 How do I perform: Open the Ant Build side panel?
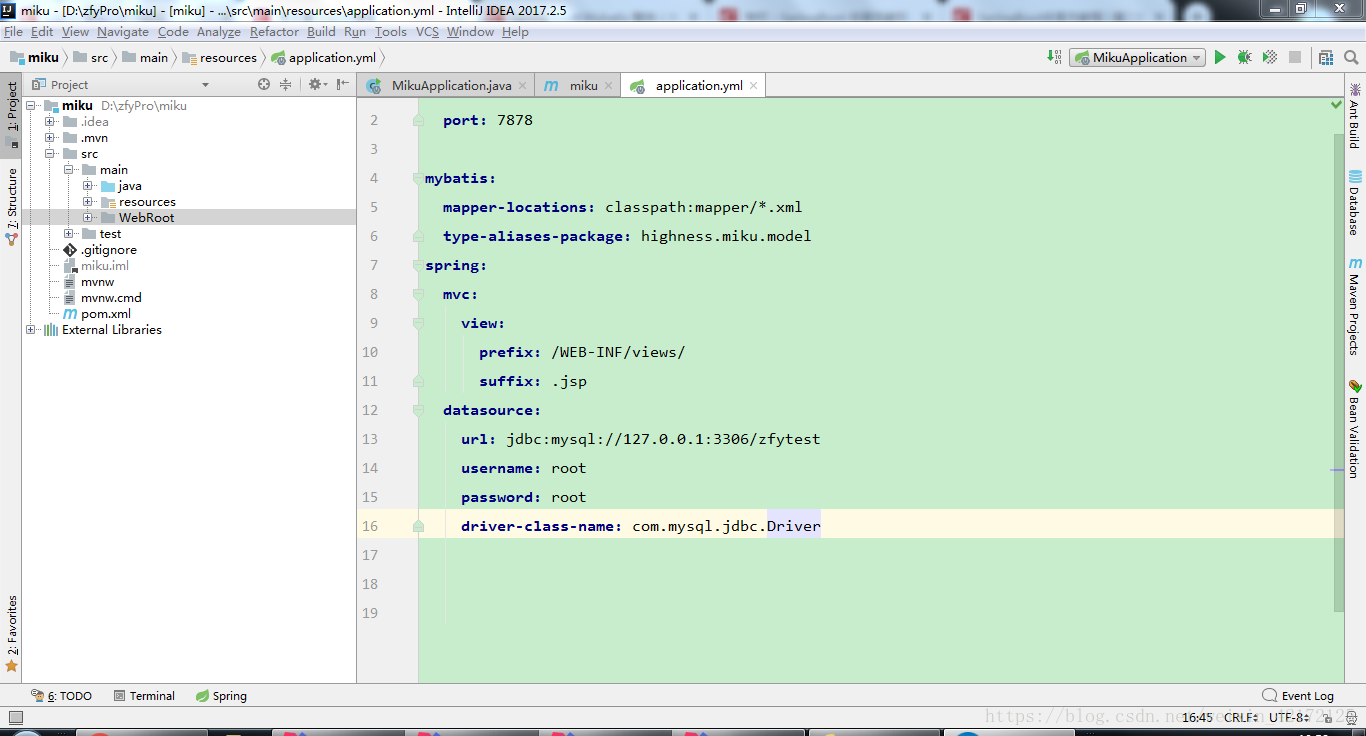pos(1355,116)
